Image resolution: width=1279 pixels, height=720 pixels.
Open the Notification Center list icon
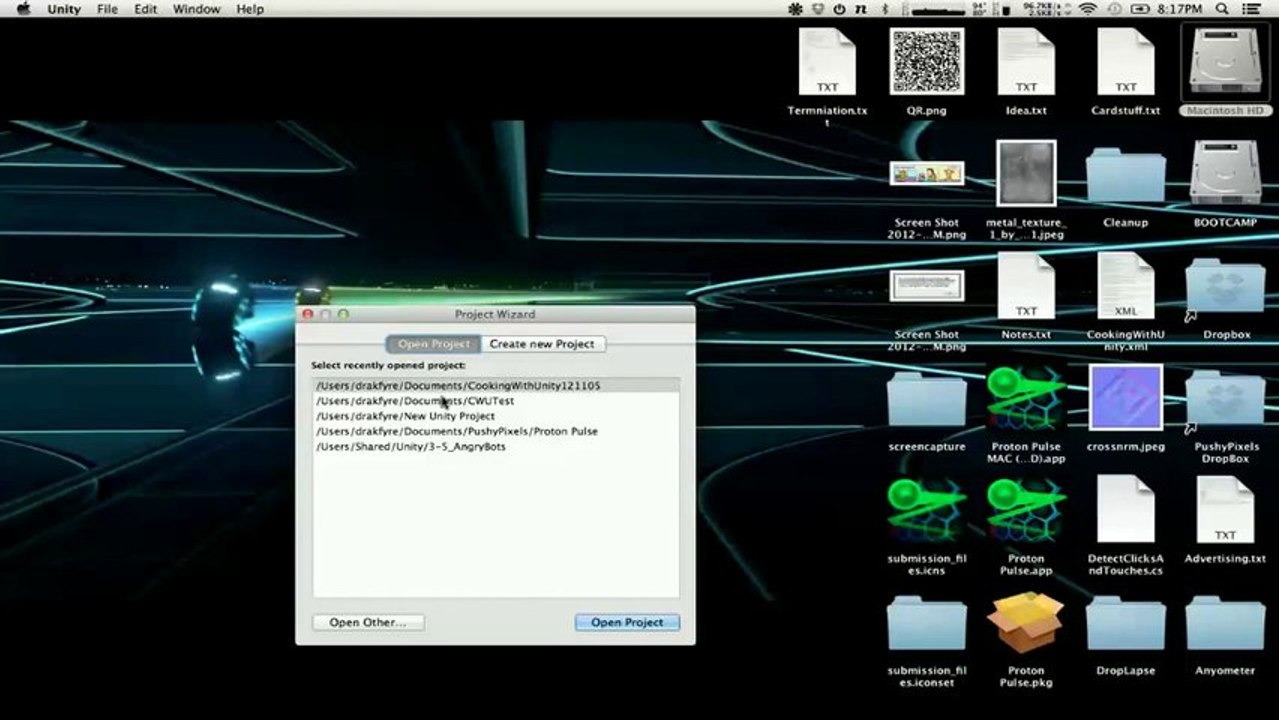coord(1253,9)
